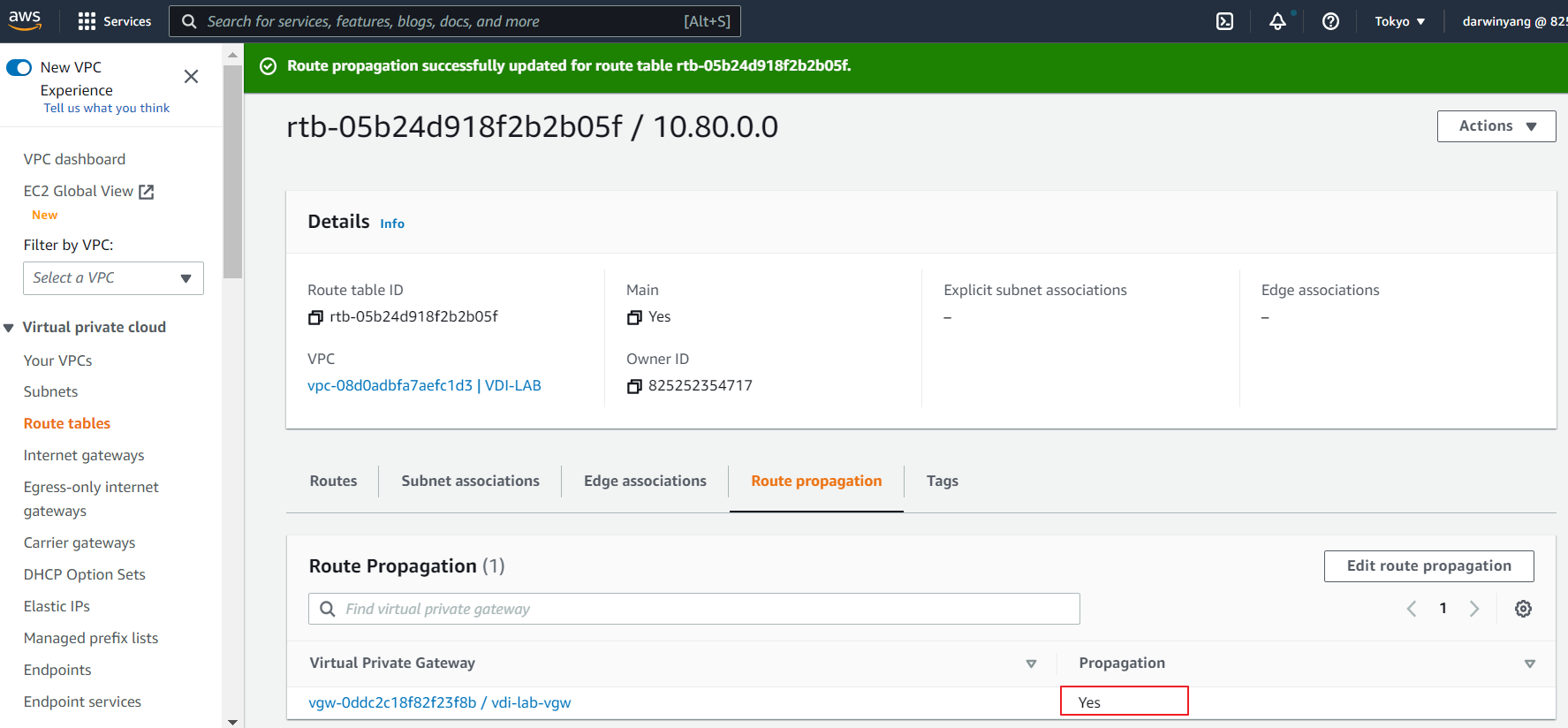
Task: Click the AWS logo home icon
Action: [x=25, y=20]
